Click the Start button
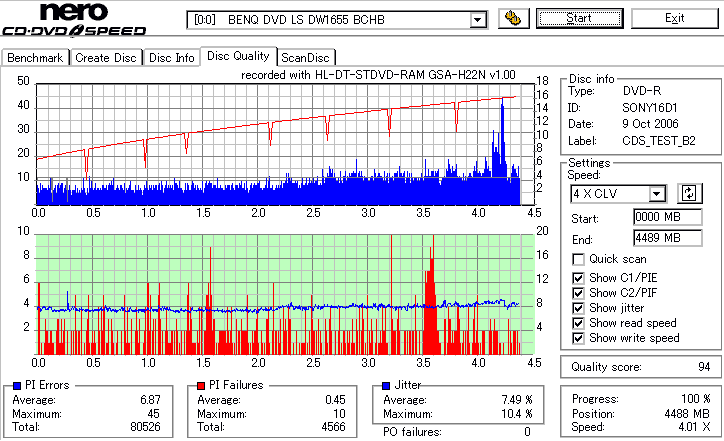 tap(579, 18)
